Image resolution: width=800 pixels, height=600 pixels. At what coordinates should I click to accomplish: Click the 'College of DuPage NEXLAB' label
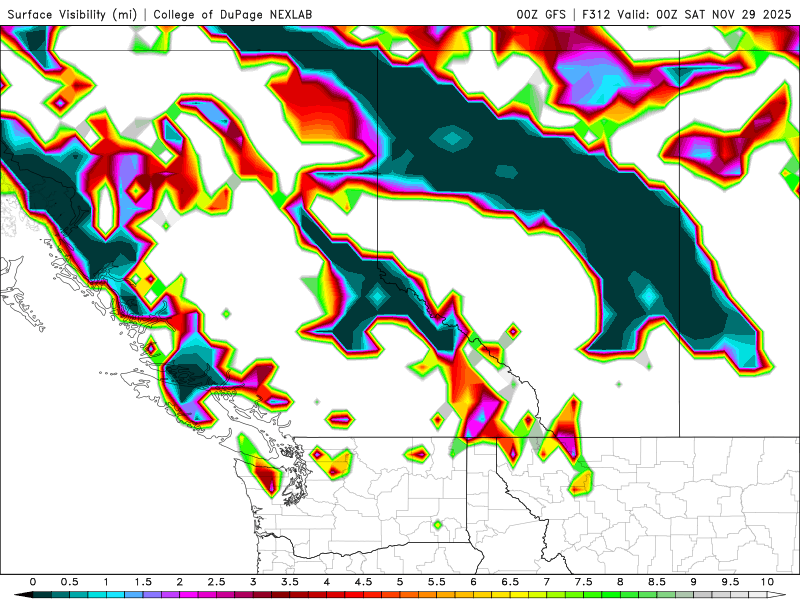(x=233, y=14)
